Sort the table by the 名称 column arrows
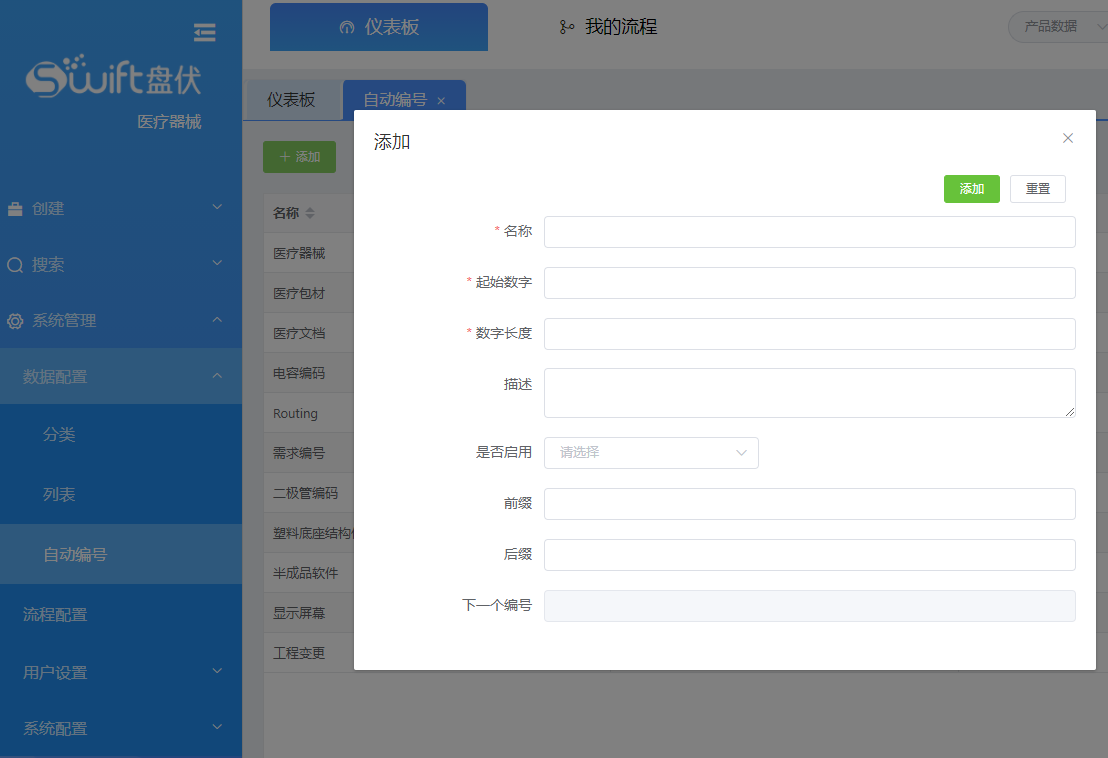 [310, 213]
